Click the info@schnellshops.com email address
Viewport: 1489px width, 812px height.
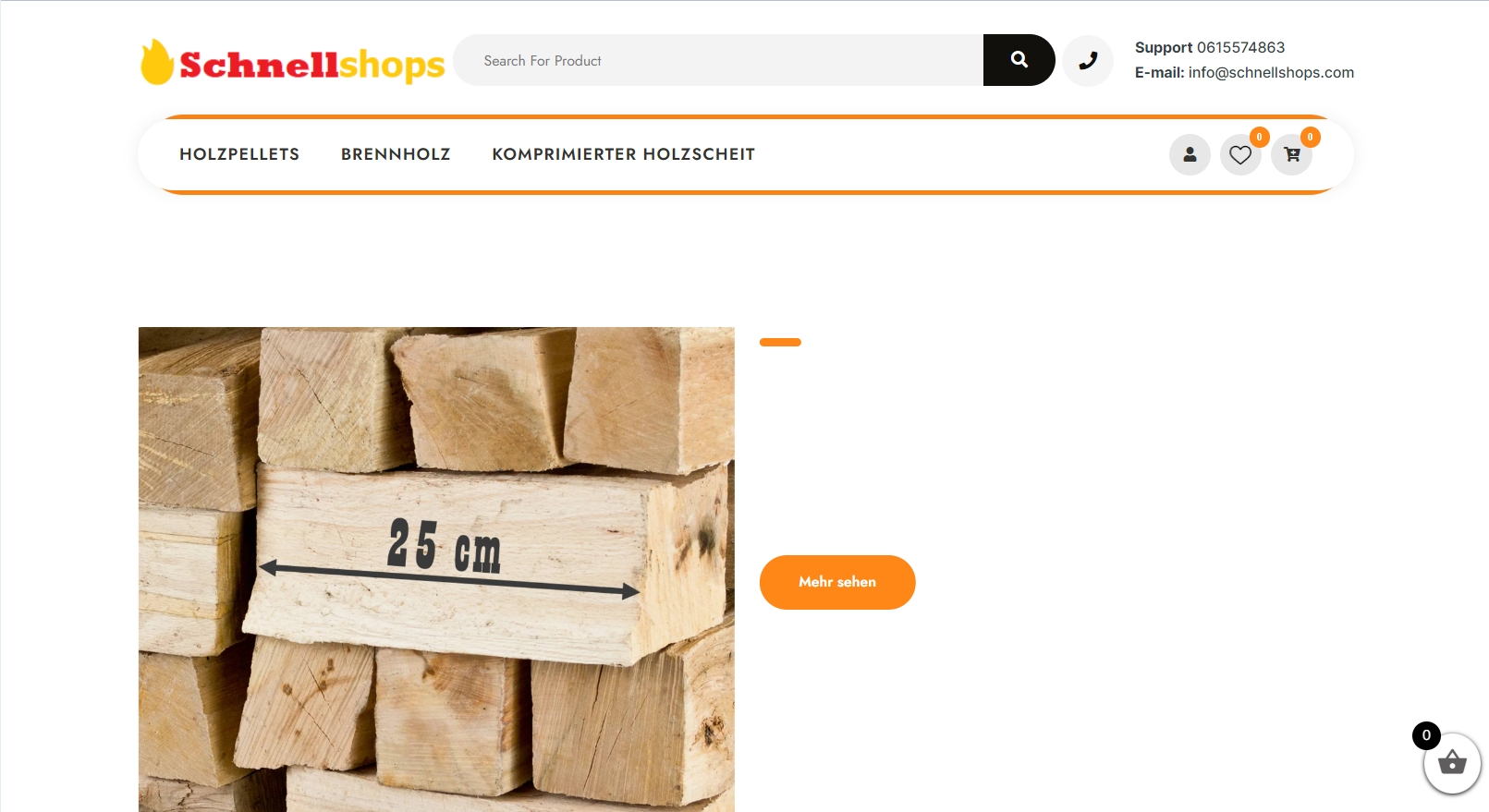[1271, 72]
